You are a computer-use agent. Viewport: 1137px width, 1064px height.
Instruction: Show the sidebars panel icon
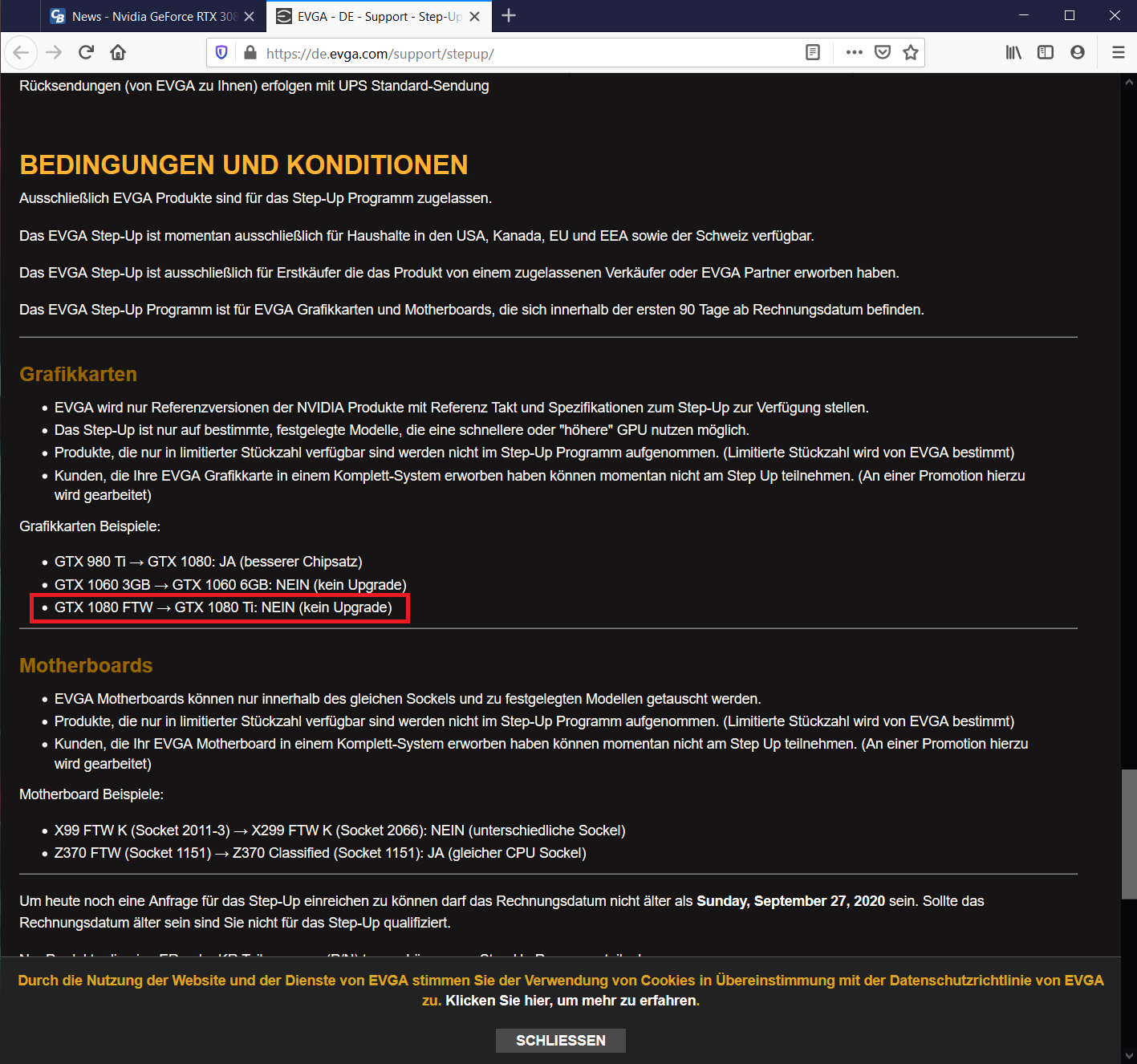1046,53
